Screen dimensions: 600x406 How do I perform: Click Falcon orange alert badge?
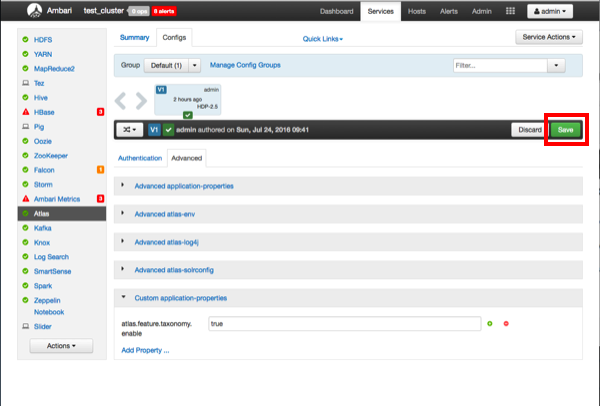coord(100,170)
